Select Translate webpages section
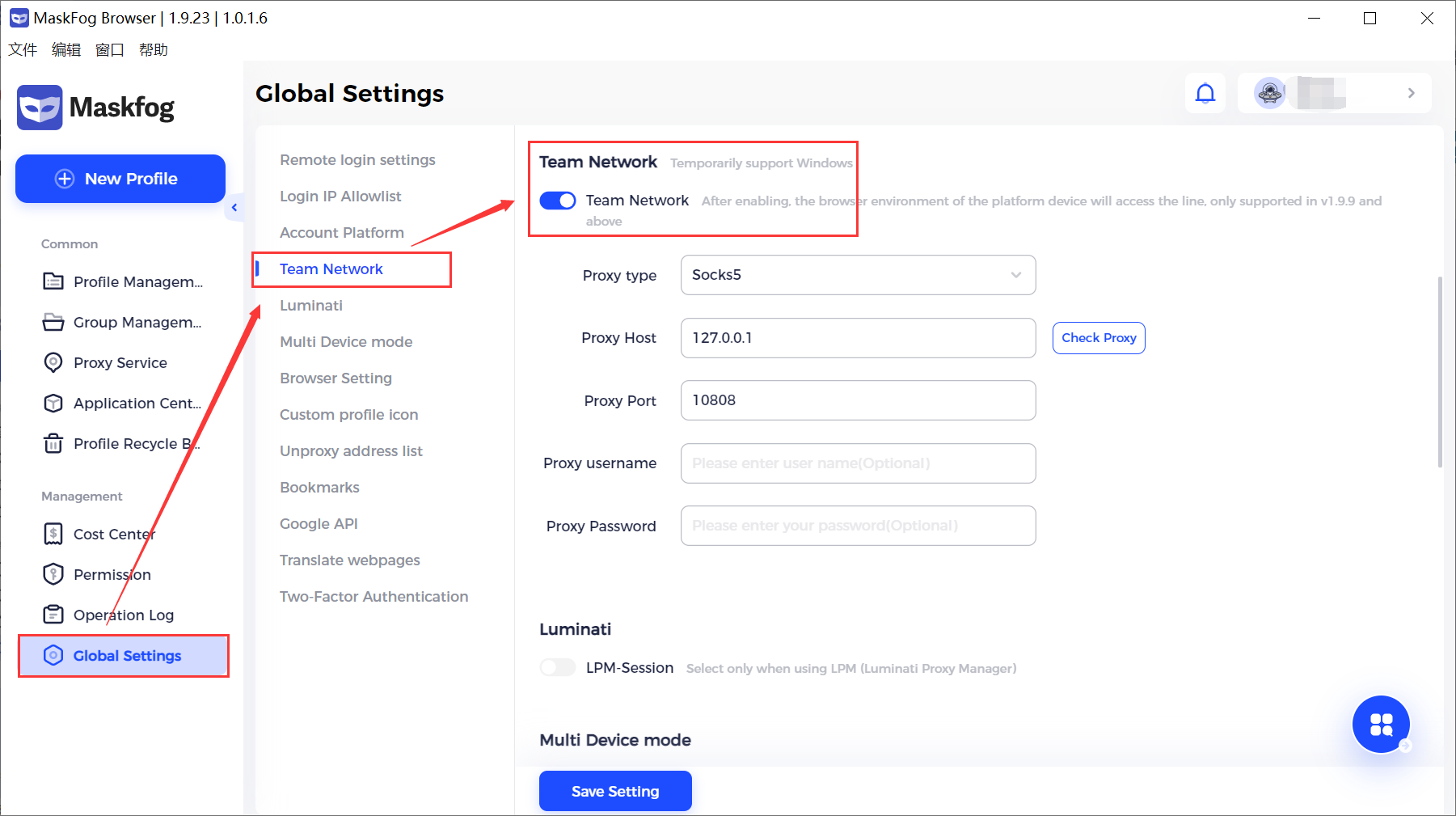The height and width of the screenshot is (816, 1456). (x=350, y=560)
